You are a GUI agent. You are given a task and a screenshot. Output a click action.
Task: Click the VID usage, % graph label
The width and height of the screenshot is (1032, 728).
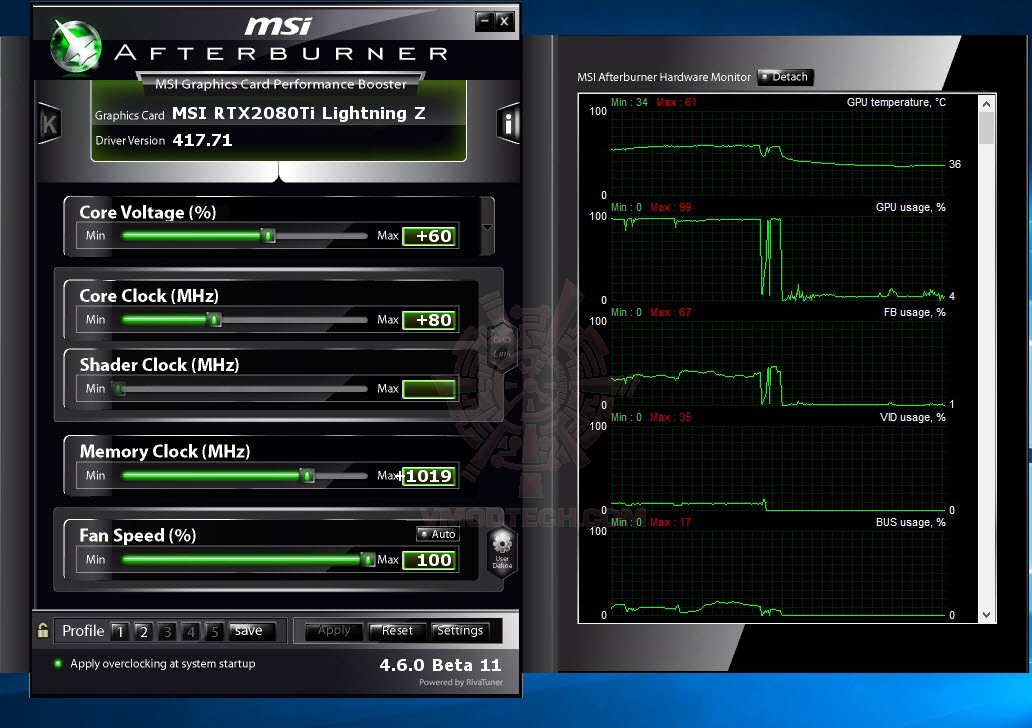coord(912,417)
